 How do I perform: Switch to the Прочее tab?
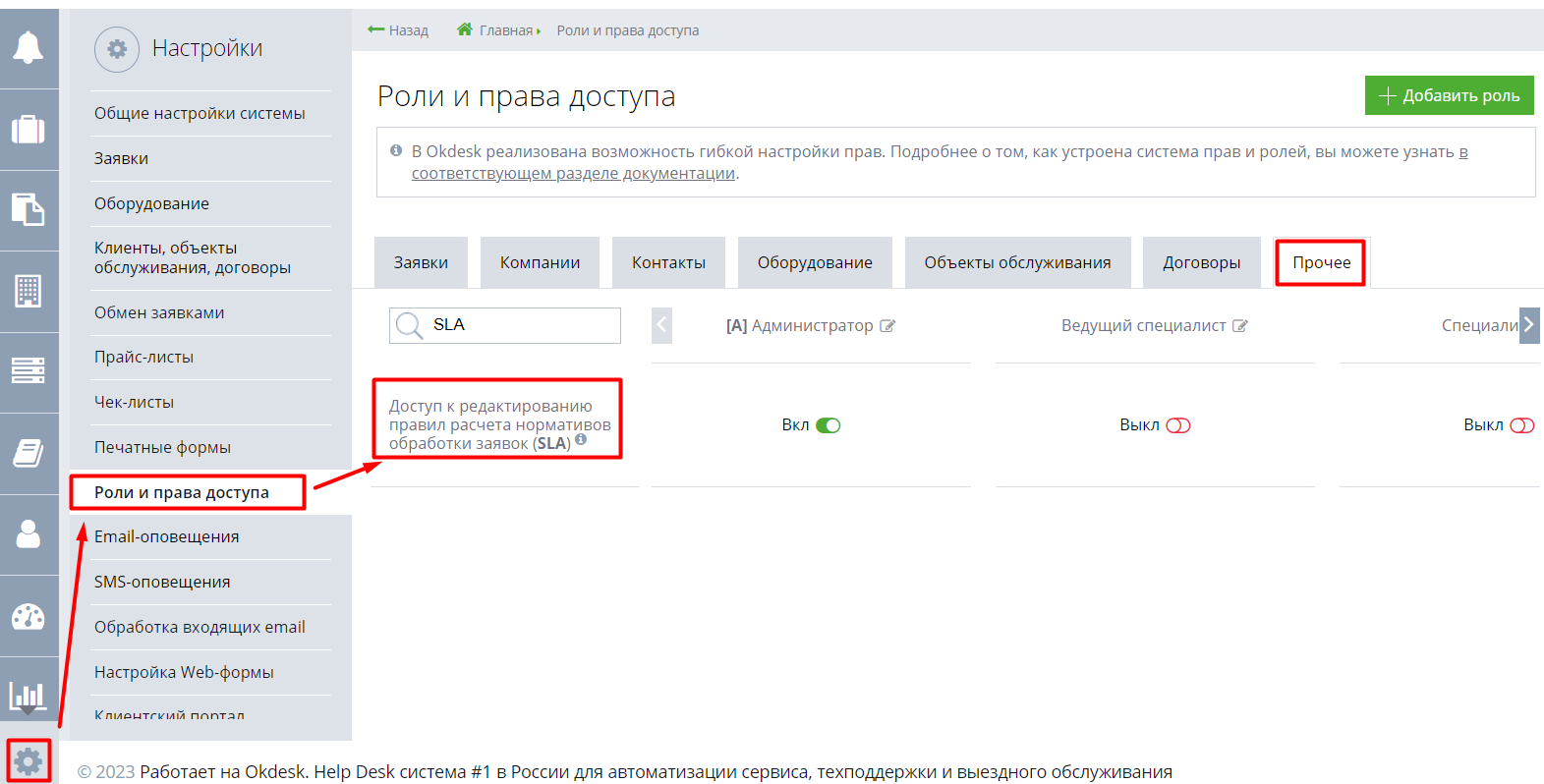(1321, 262)
